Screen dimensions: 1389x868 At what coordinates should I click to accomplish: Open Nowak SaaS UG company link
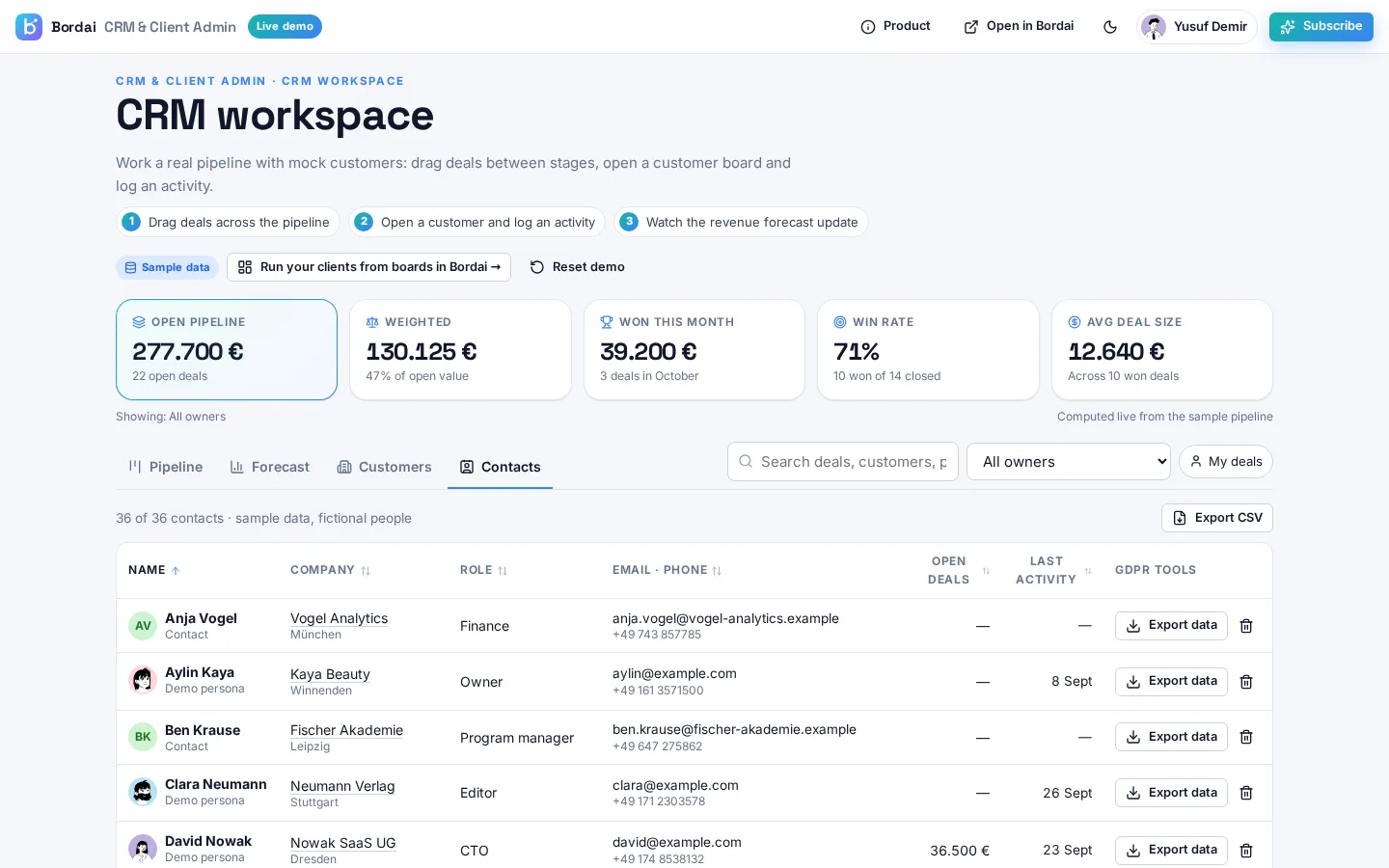tap(343, 843)
